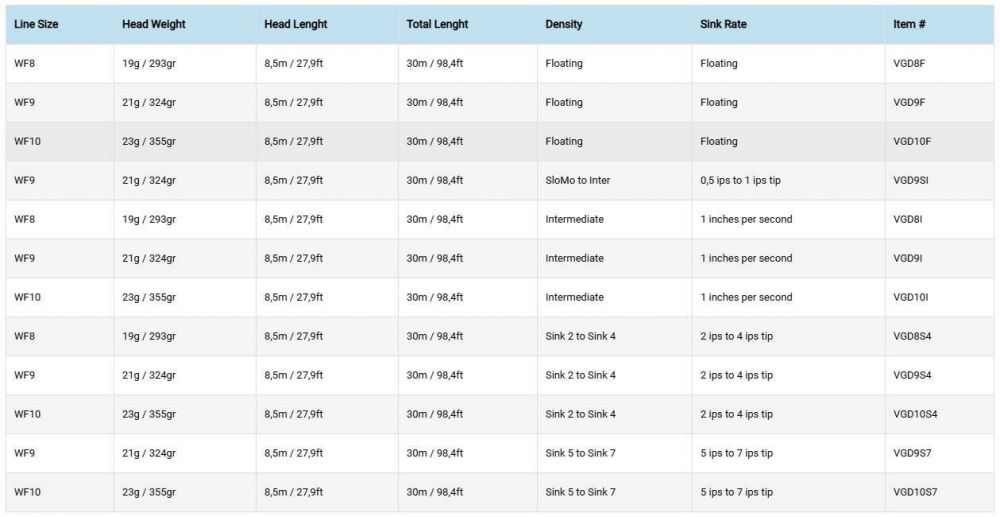This screenshot has width=1000, height=517.
Task: Click the VGD9F item cell
Action: [911, 102]
